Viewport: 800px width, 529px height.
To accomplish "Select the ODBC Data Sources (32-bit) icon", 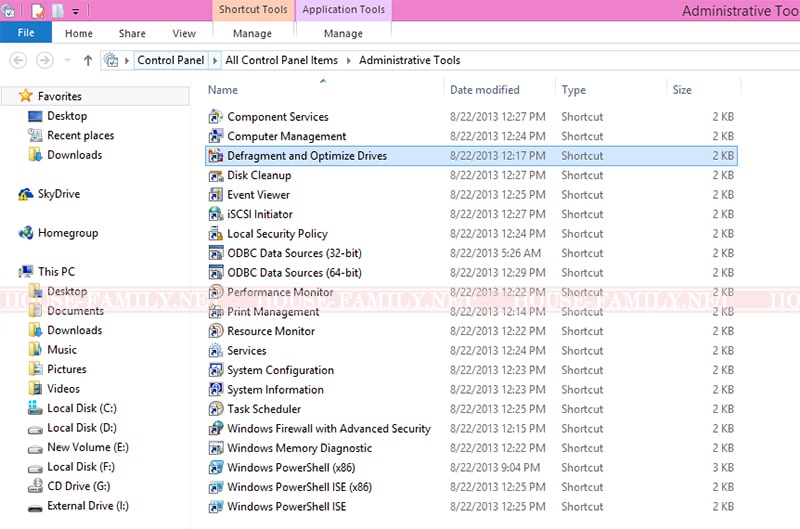I will (216, 253).
